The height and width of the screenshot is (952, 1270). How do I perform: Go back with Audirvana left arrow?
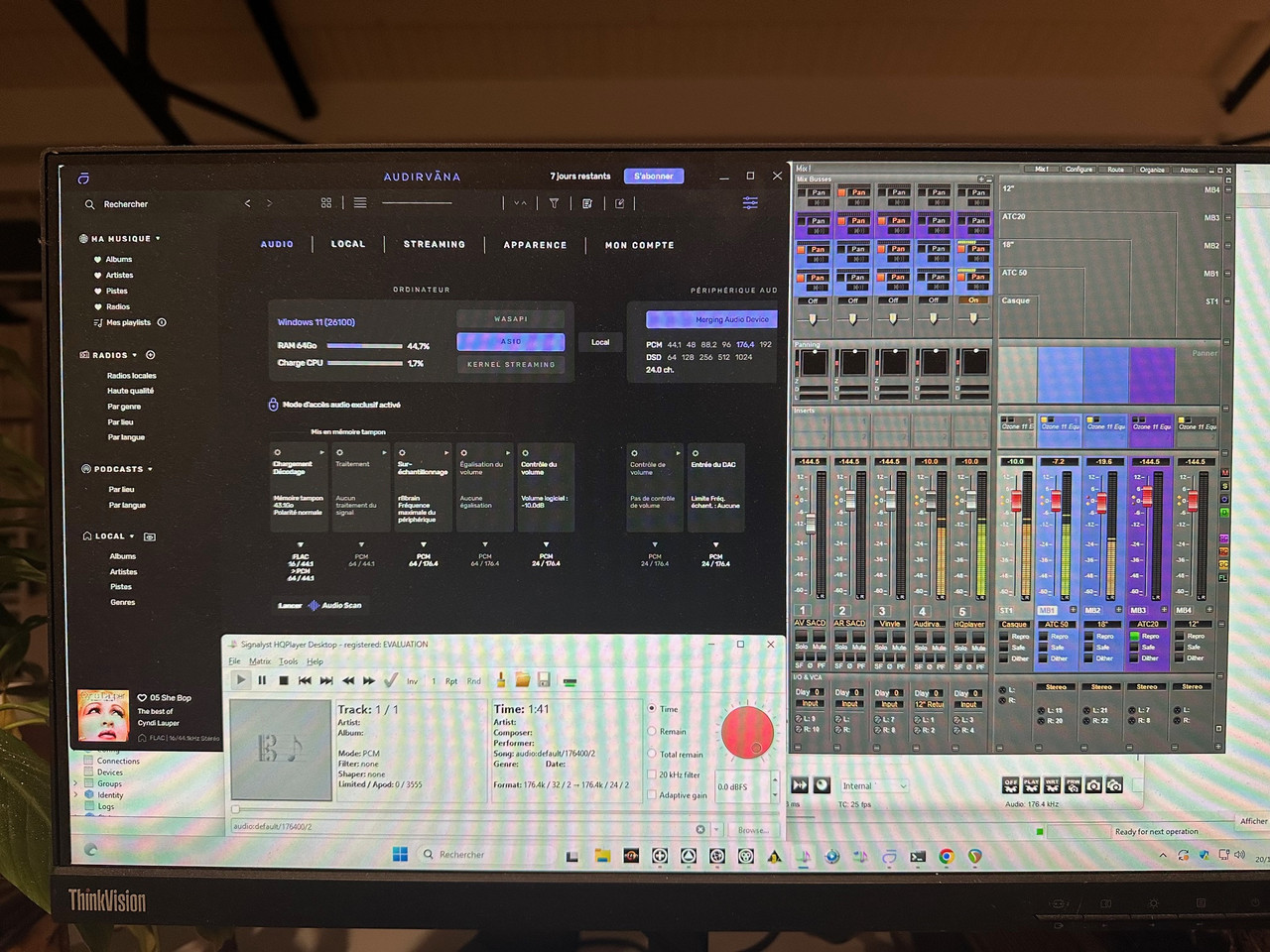(x=247, y=203)
